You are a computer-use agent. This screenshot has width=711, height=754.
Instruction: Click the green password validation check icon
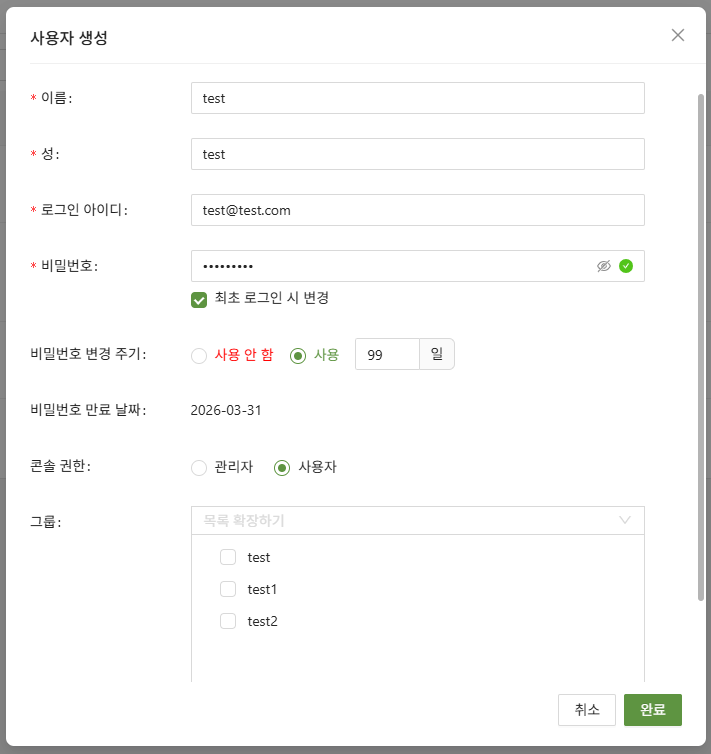626,266
